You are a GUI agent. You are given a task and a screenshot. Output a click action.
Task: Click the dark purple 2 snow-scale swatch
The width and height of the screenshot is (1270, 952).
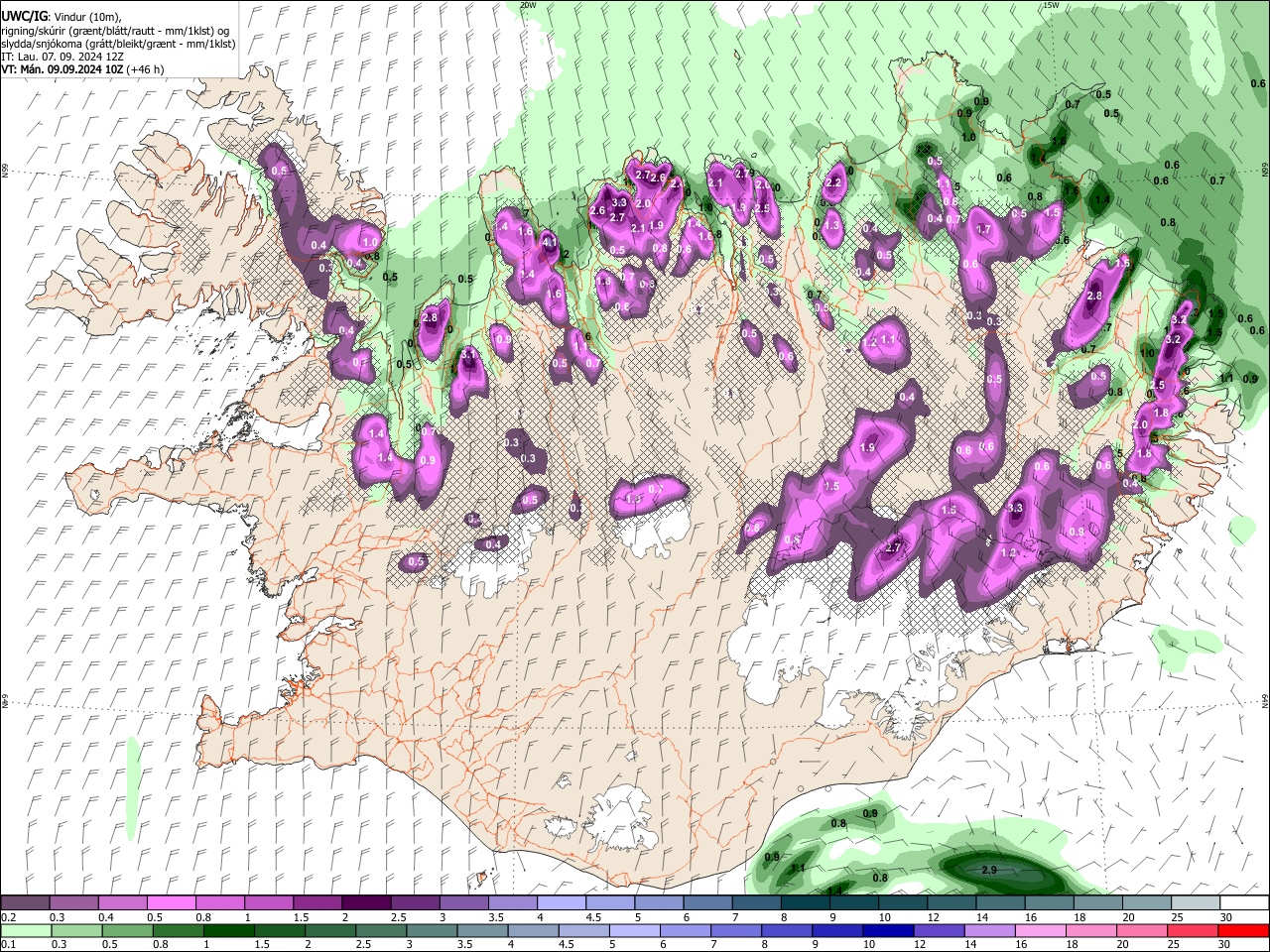pyautogui.click(x=366, y=903)
